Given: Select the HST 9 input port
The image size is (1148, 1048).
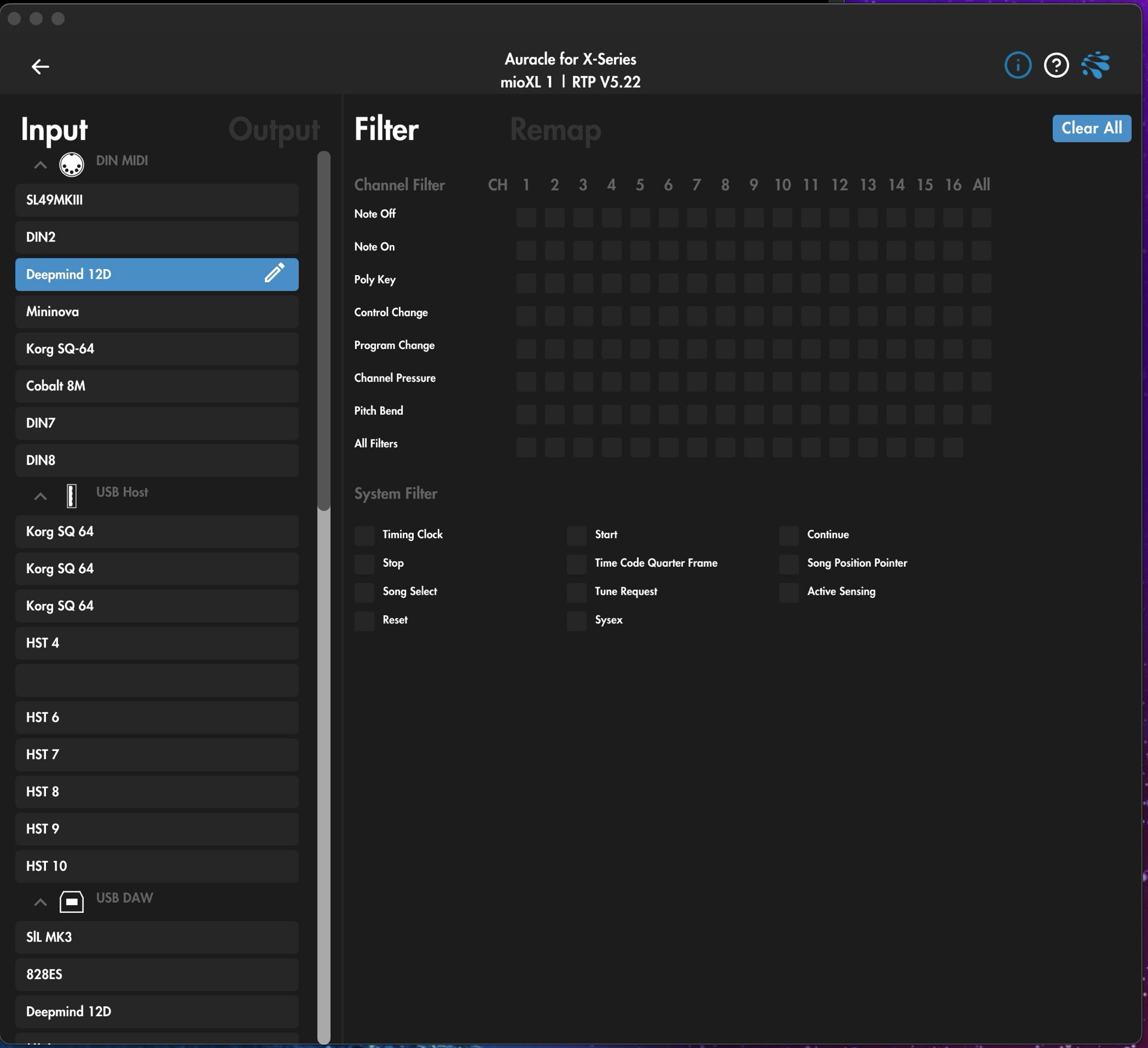Looking at the screenshot, I should click(157, 829).
